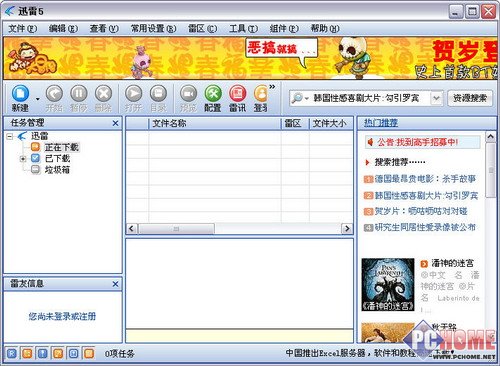This screenshot has height=366, width=500.
Task: Click the magnifier icon in search box
Action: coord(296,98)
